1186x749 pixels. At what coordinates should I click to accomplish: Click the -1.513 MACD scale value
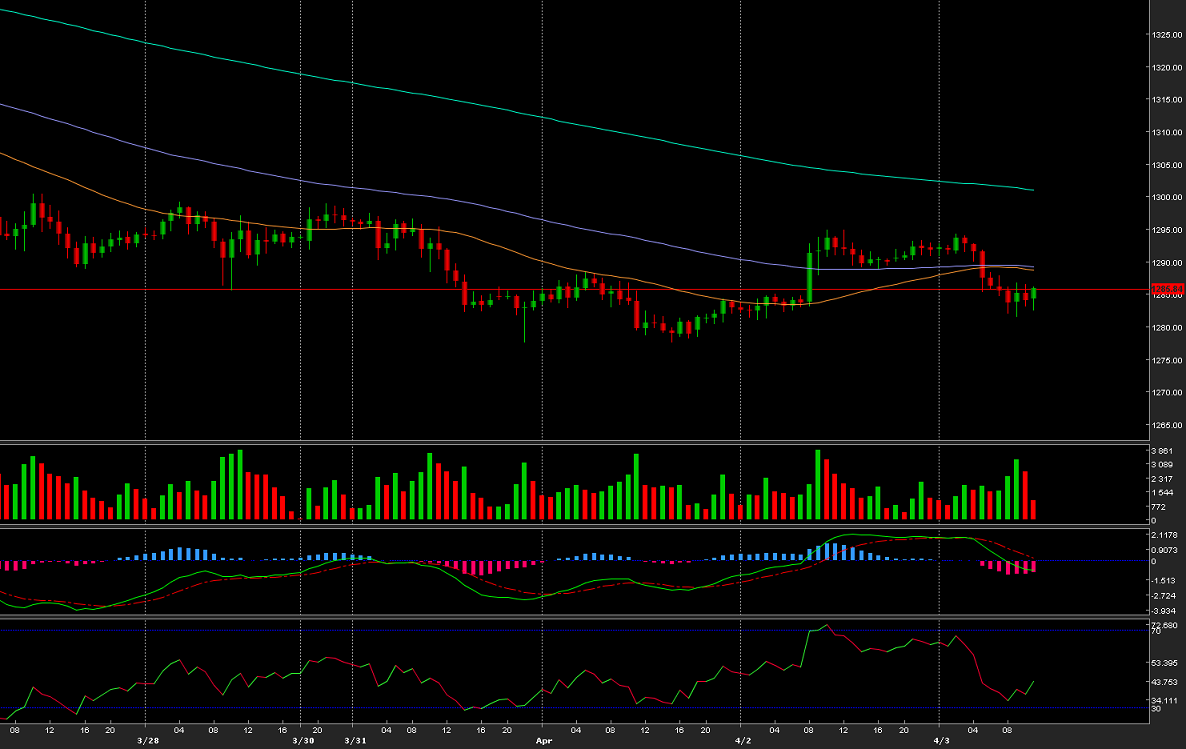pos(1163,580)
